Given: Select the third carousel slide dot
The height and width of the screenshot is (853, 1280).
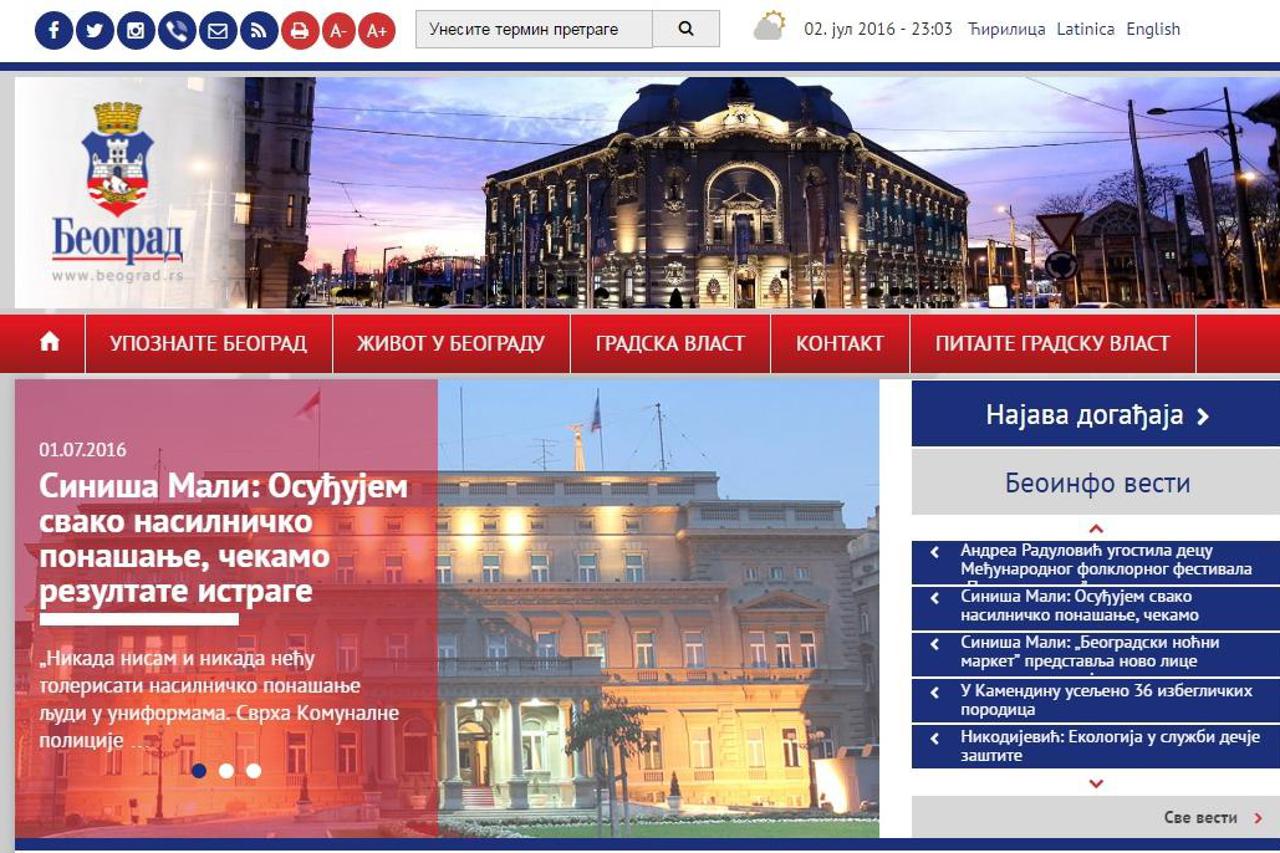Looking at the screenshot, I should tap(254, 770).
